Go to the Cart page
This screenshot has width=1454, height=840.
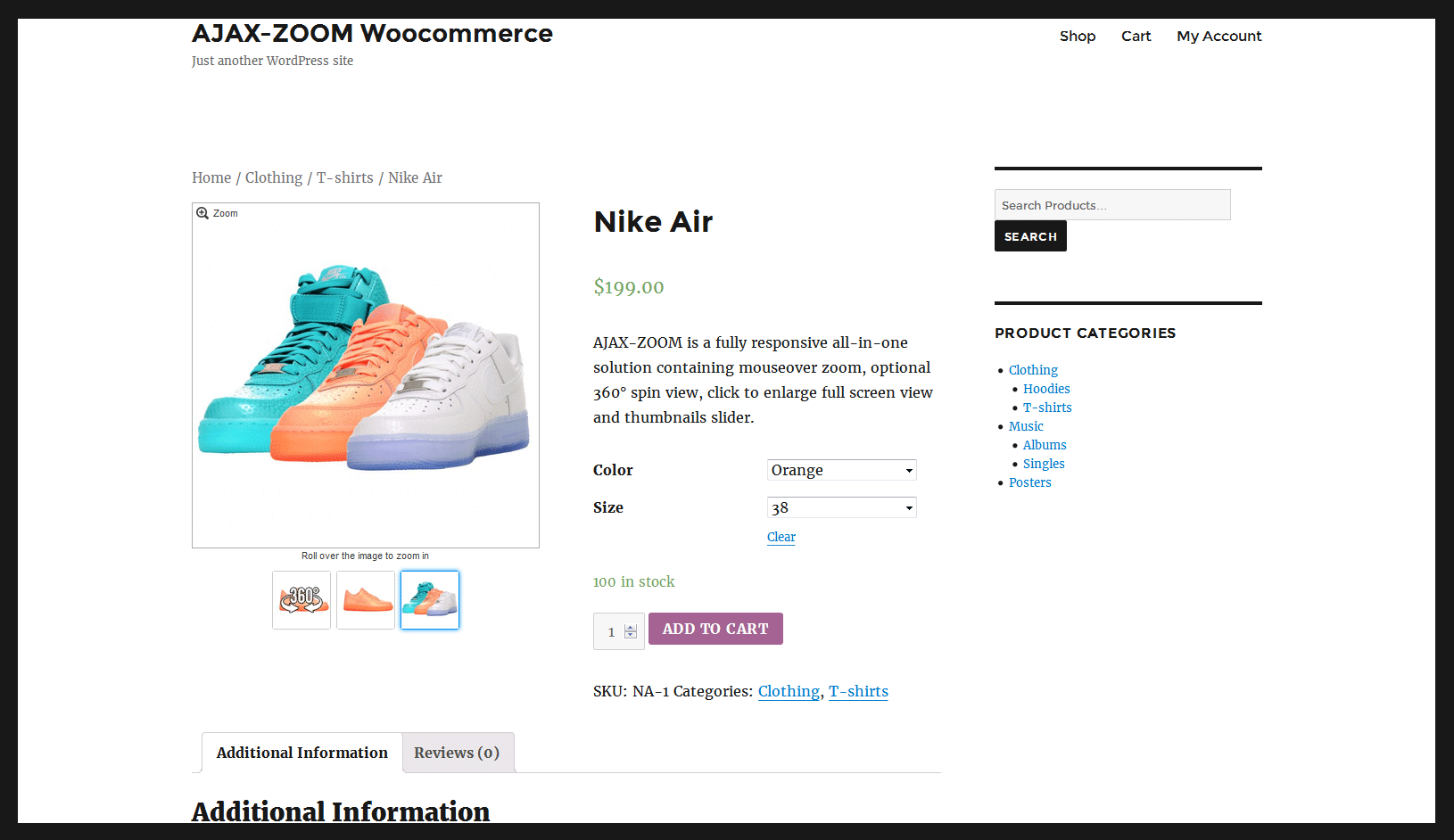[x=1136, y=36]
